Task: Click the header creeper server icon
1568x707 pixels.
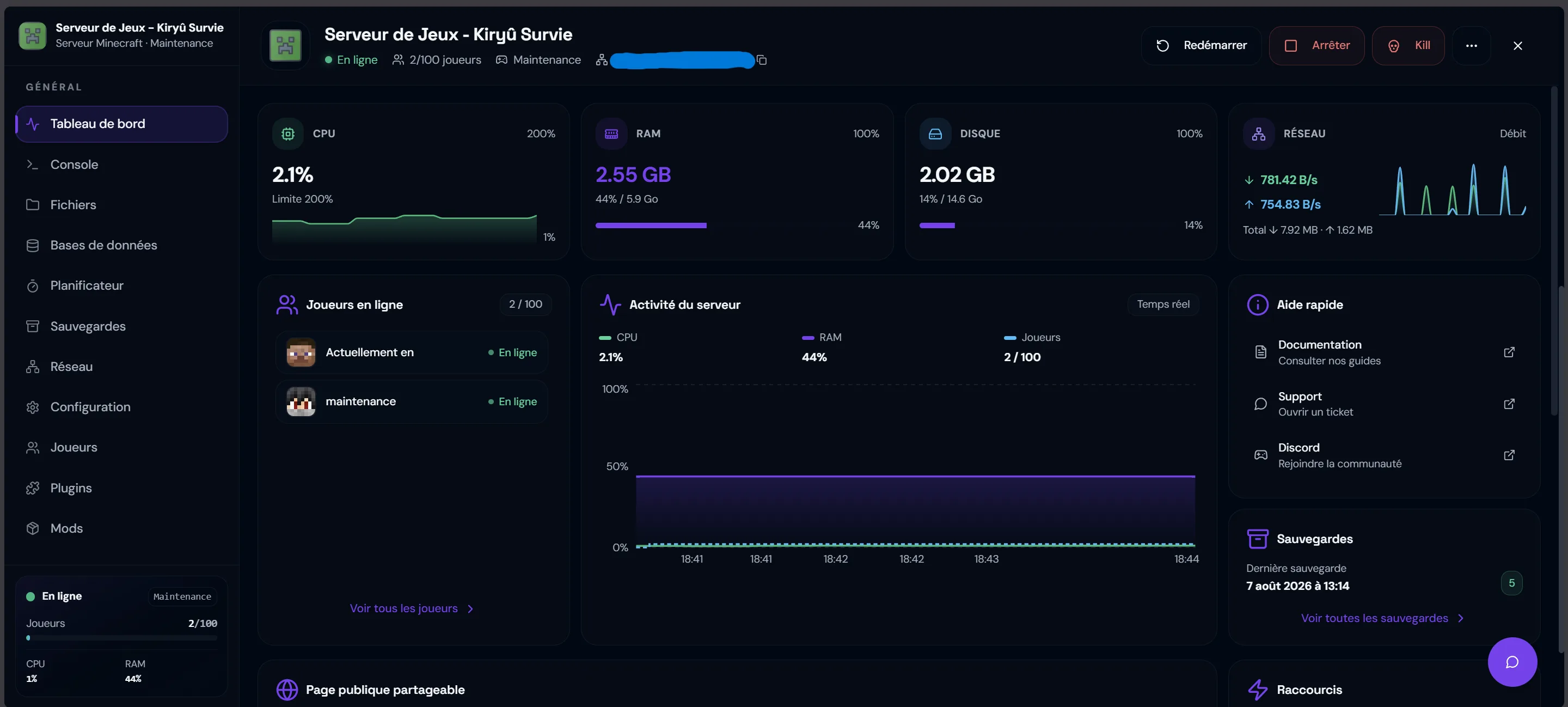Action: coord(285,46)
